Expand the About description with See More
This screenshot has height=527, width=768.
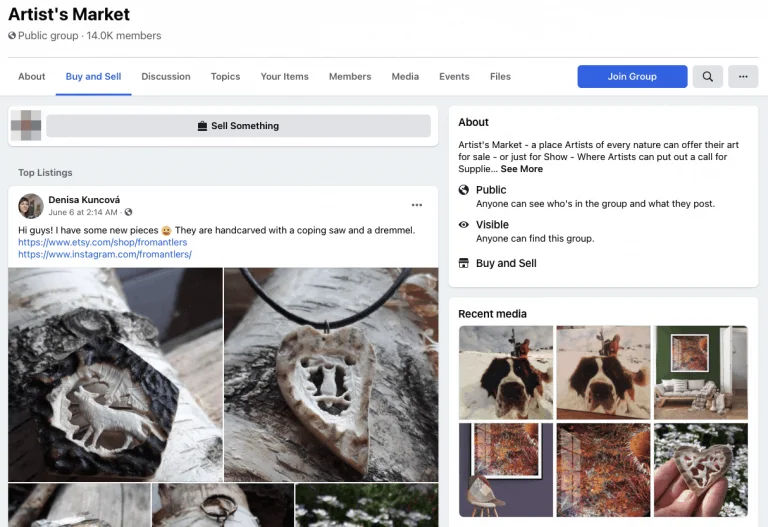pyautogui.click(x=522, y=169)
